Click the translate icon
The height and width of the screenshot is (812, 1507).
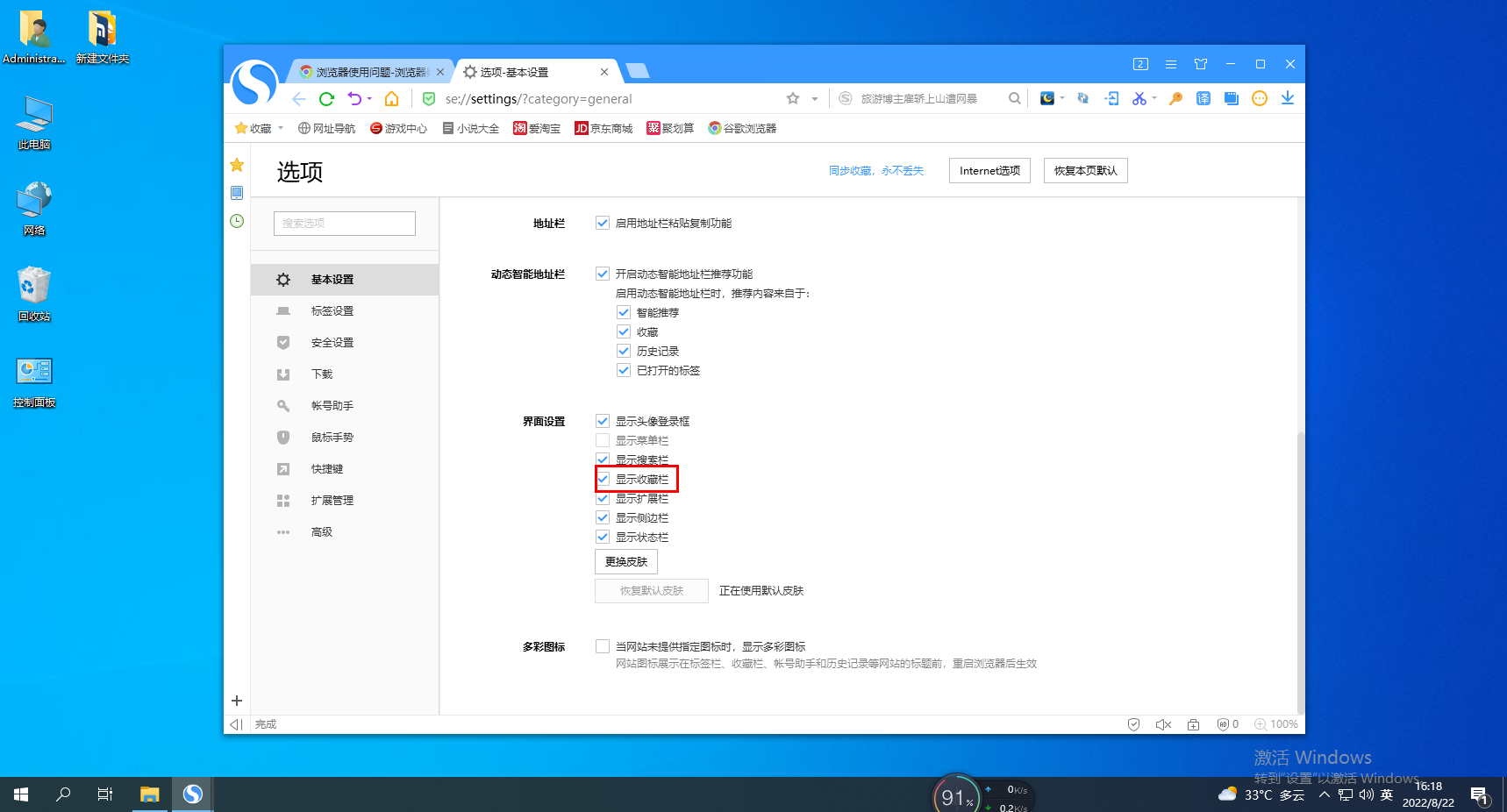tap(1203, 98)
